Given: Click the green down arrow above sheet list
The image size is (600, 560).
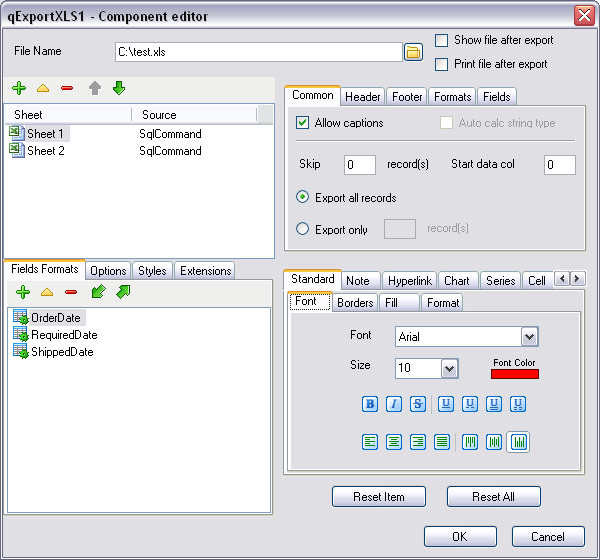Looking at the screenshot, I should click(119, 89).
